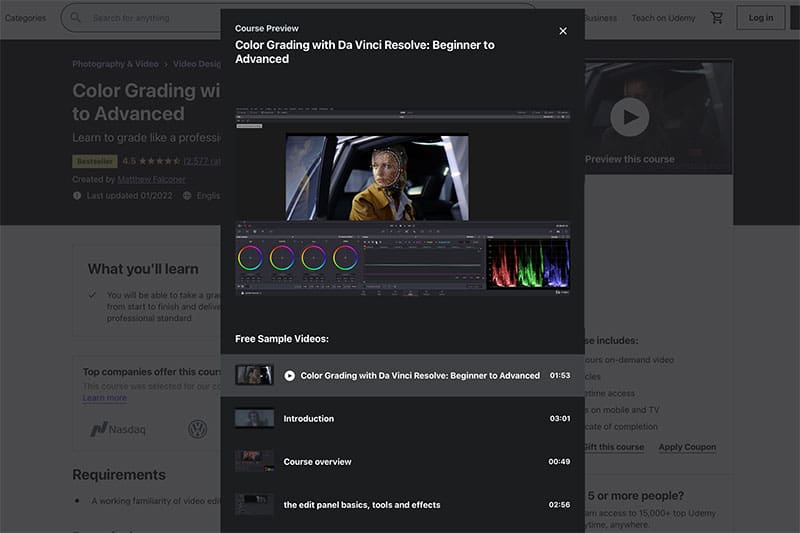
Task: Click the 03:01 duration of Introduction
Action: (x=560, y=418)
